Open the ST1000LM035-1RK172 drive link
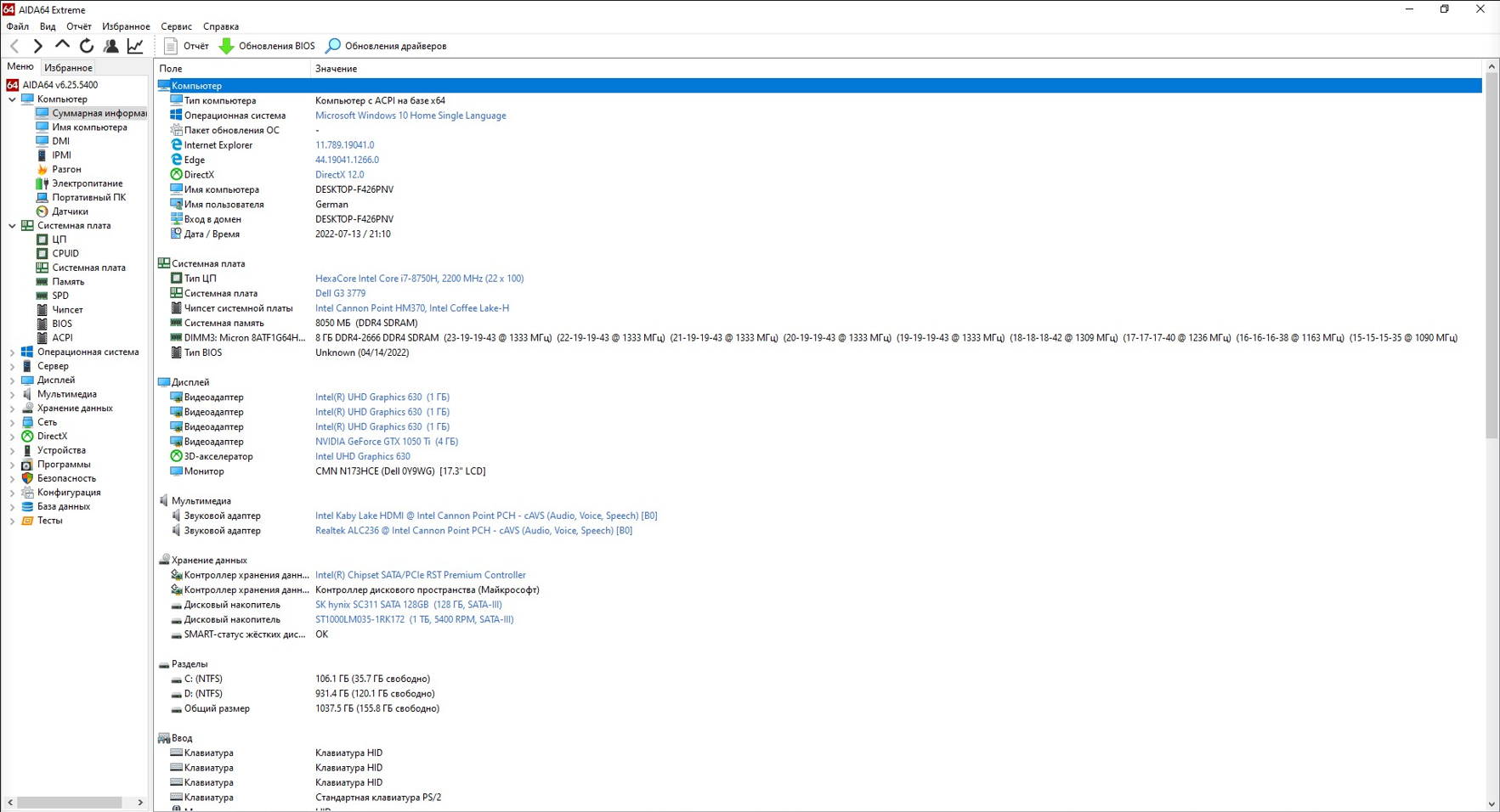 [414, 620]
